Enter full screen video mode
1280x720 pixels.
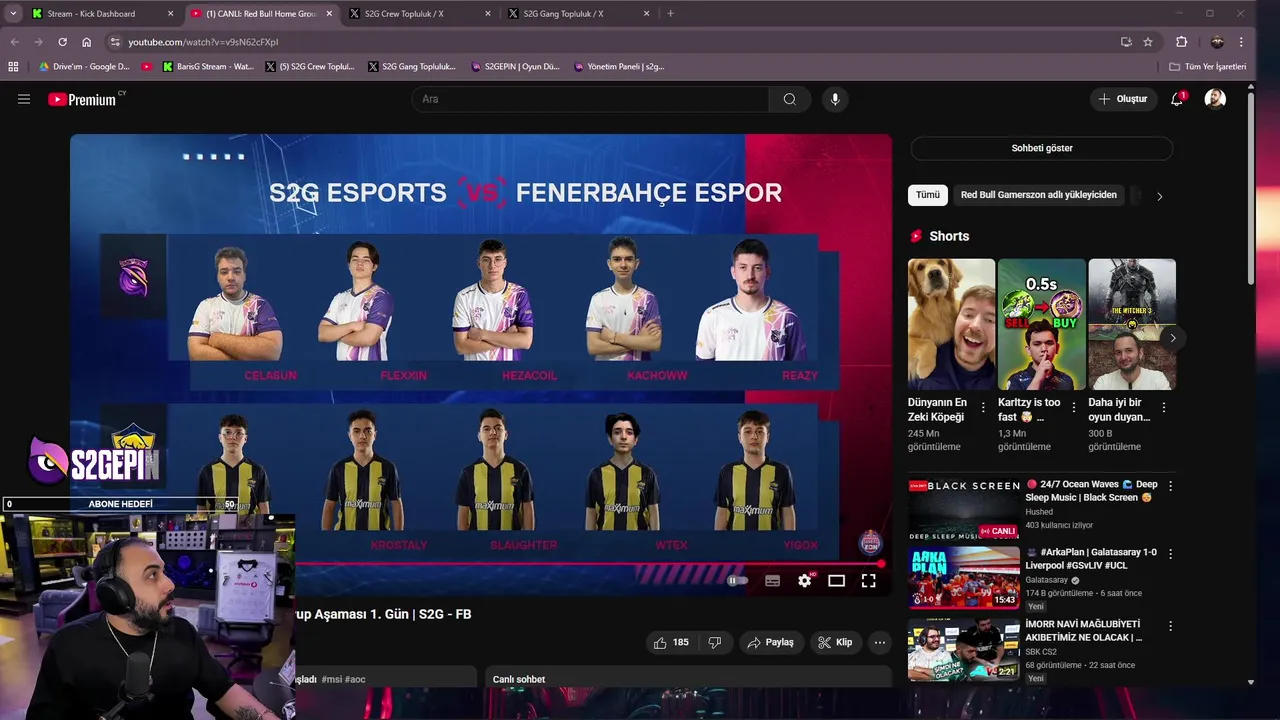coord(869,580)
